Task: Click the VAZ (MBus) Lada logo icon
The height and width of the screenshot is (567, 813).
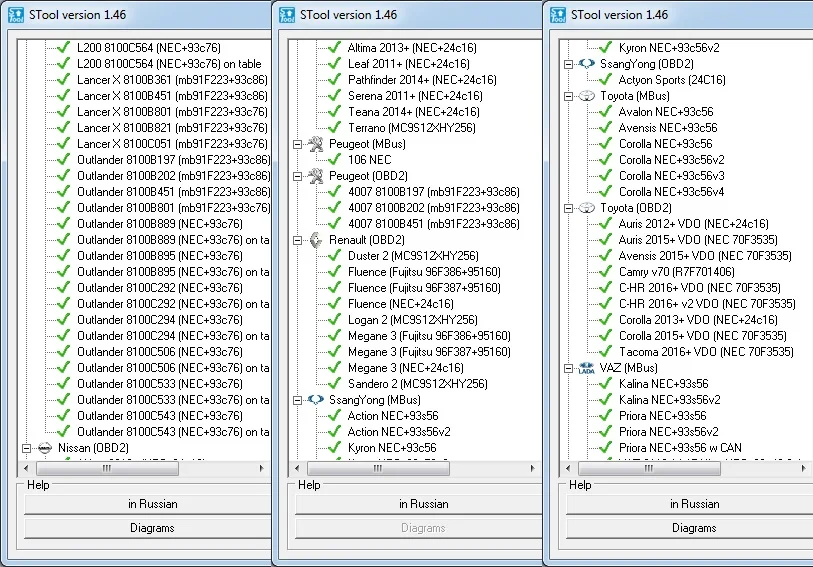Action: (586, 368)
